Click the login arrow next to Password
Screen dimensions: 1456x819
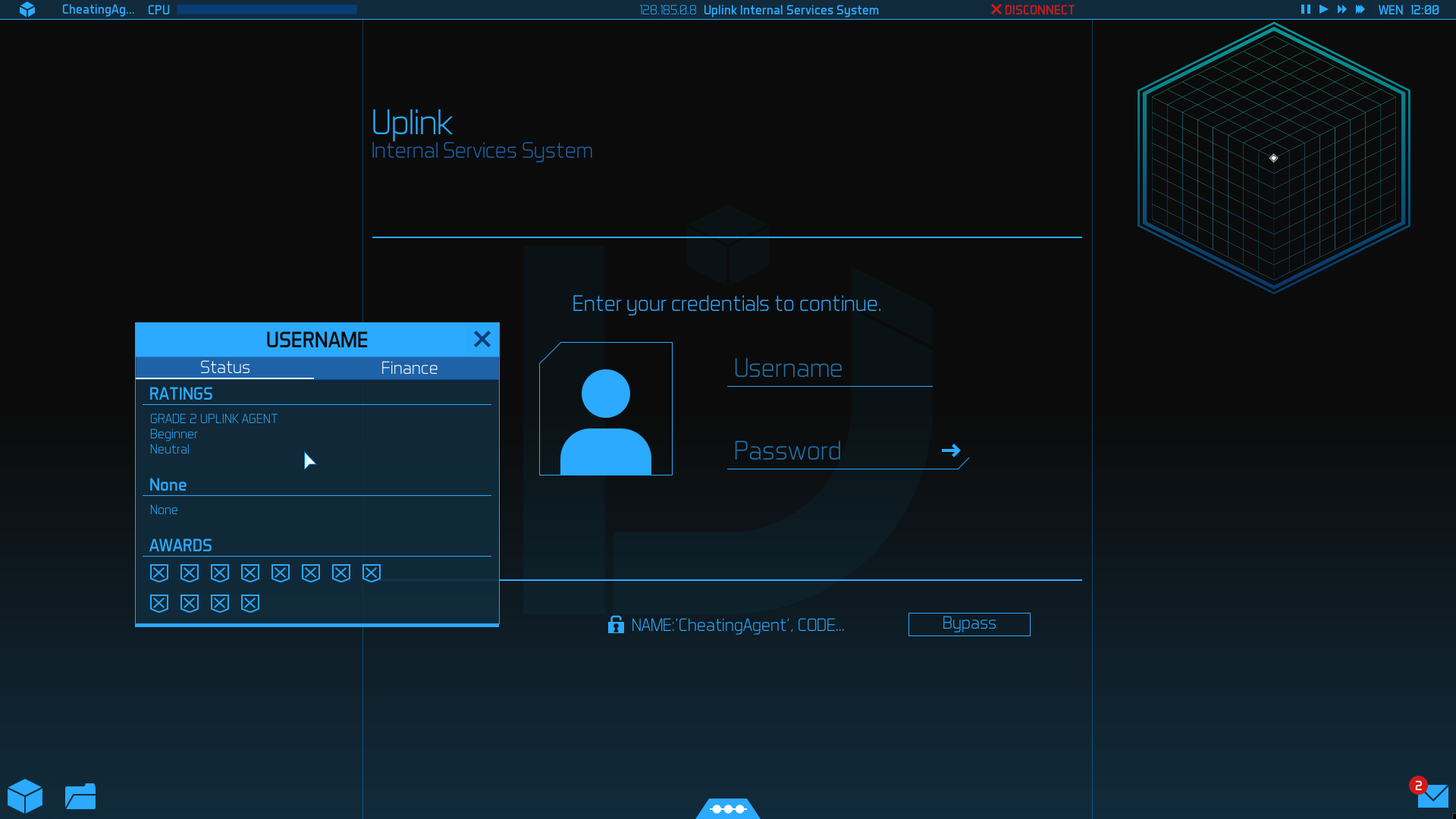[x=951, y=450]
